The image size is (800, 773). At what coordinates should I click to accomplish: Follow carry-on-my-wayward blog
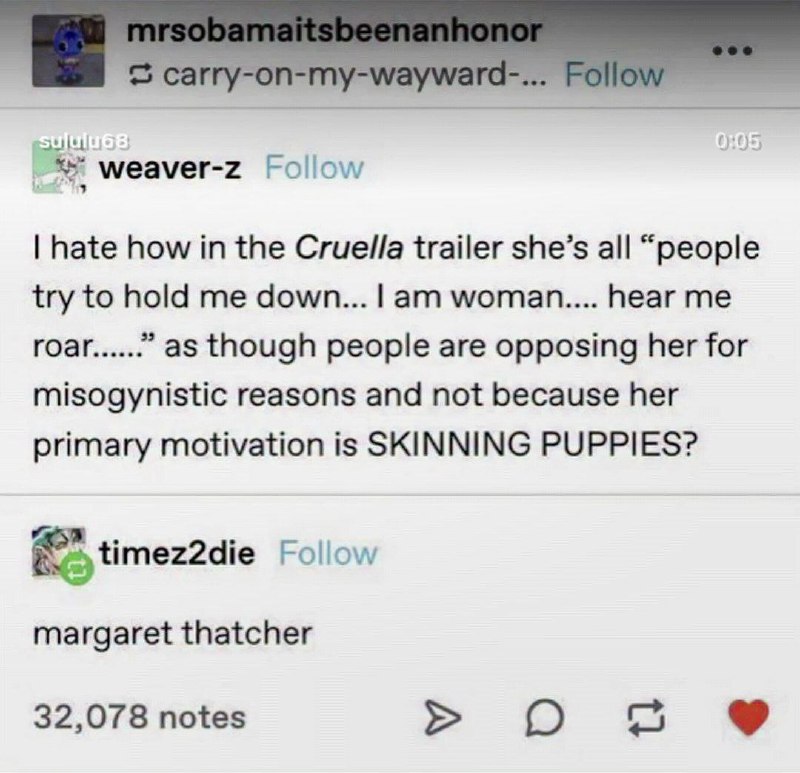pyautogui.click(x=614, y=75)
